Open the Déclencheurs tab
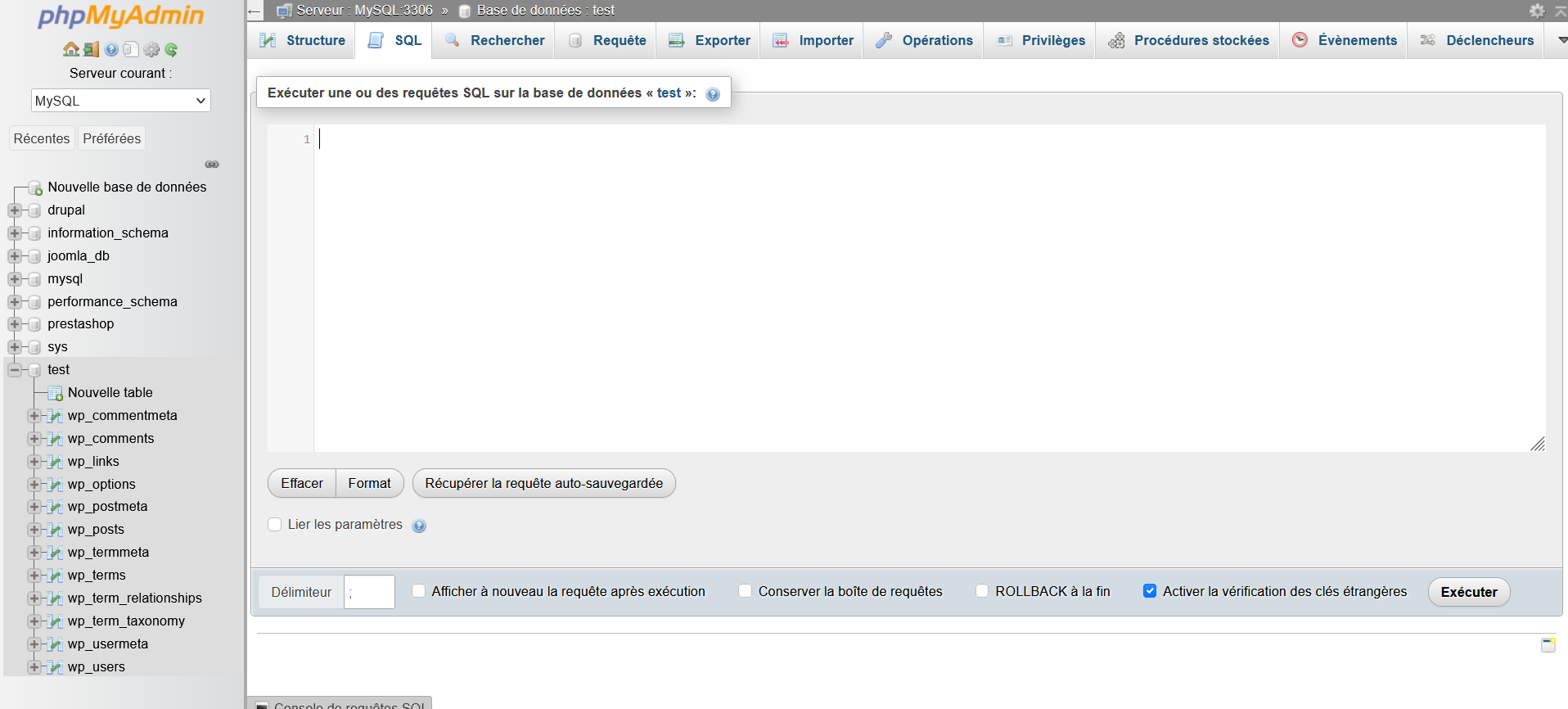The height and width of the screenshot is (709, 1568). tap(1476, 41)
